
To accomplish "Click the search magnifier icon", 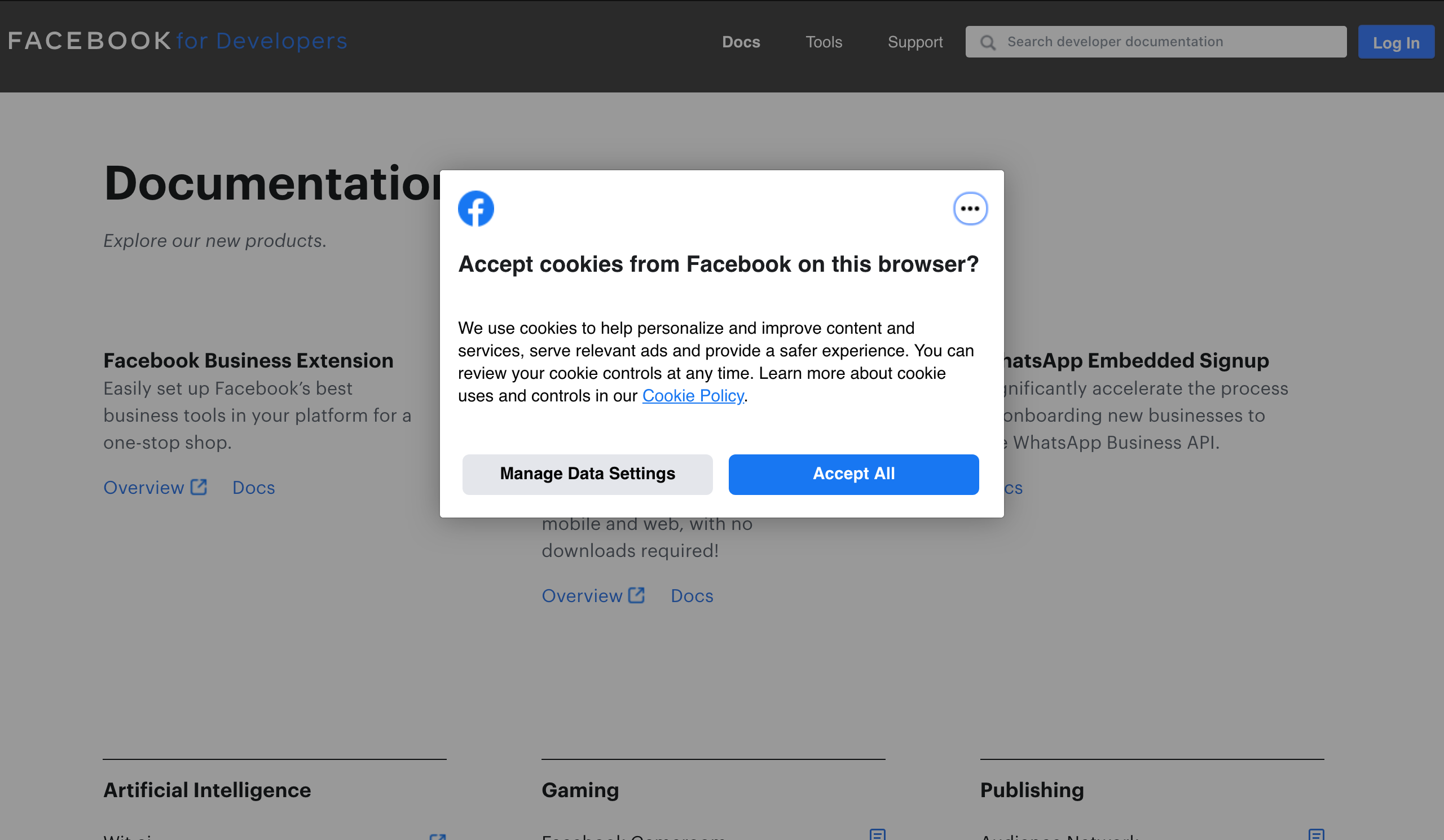I will (987, 41).
